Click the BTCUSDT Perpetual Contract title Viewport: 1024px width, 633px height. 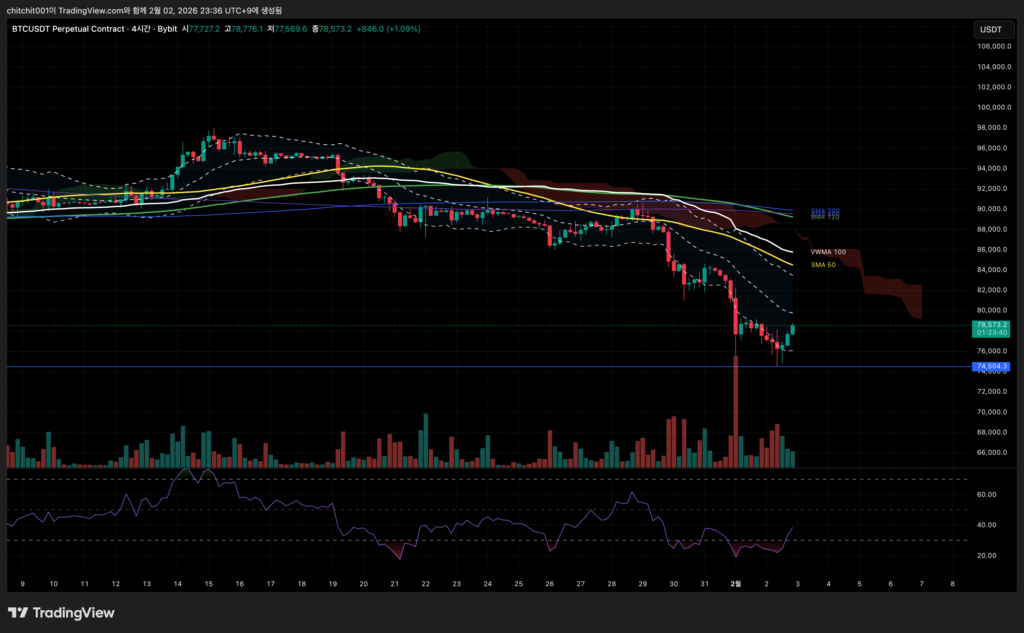pos(69,29)
